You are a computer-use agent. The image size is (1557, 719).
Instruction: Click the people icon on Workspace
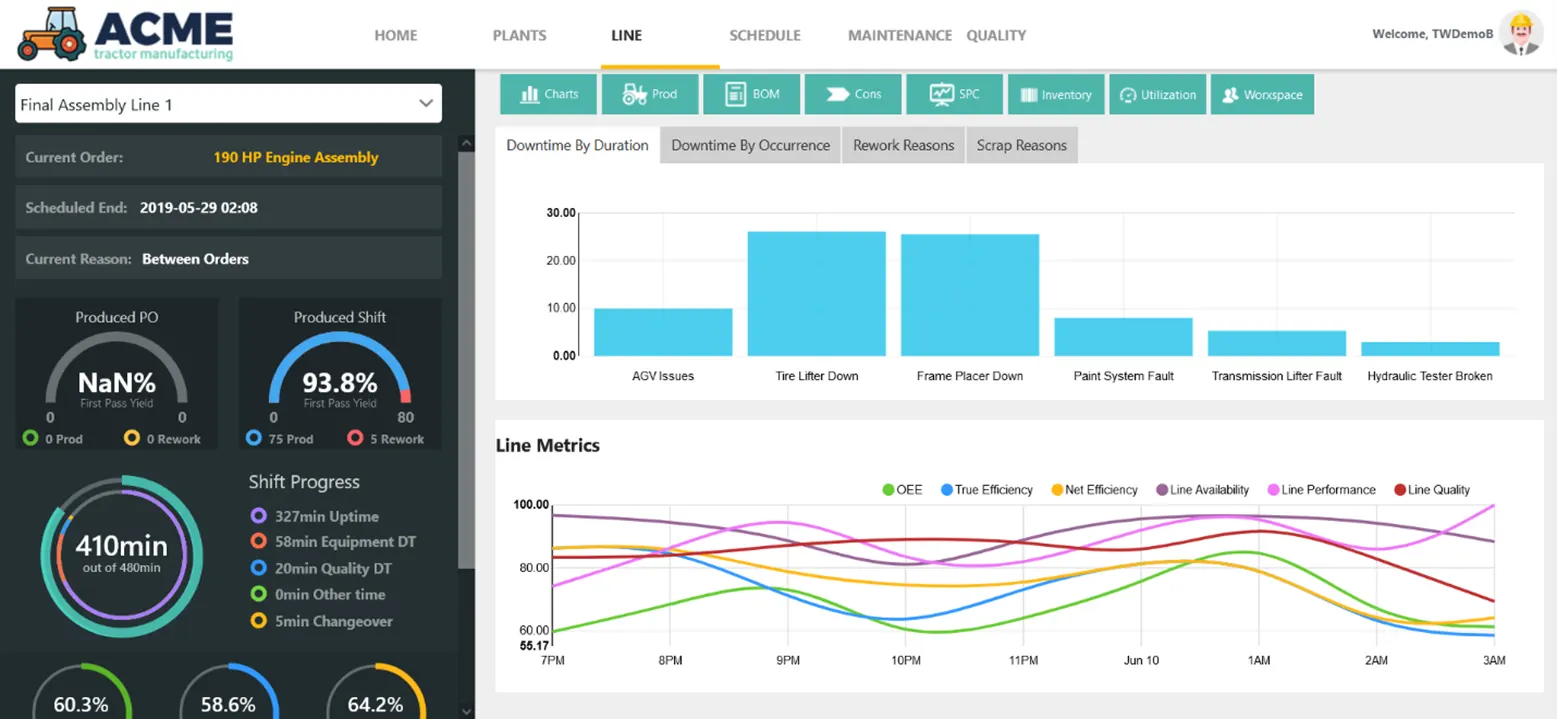[x=1231, y=95]
